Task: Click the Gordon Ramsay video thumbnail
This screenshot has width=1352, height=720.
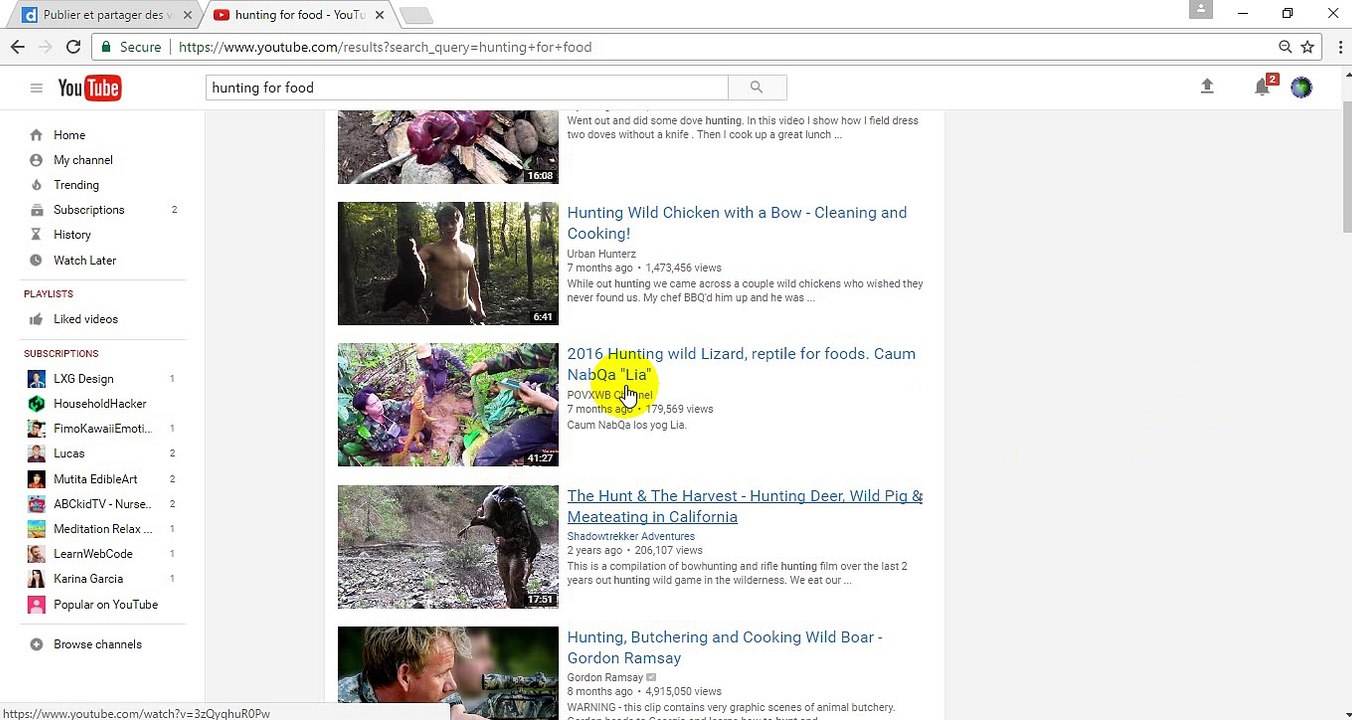Action: click(448, 673)
